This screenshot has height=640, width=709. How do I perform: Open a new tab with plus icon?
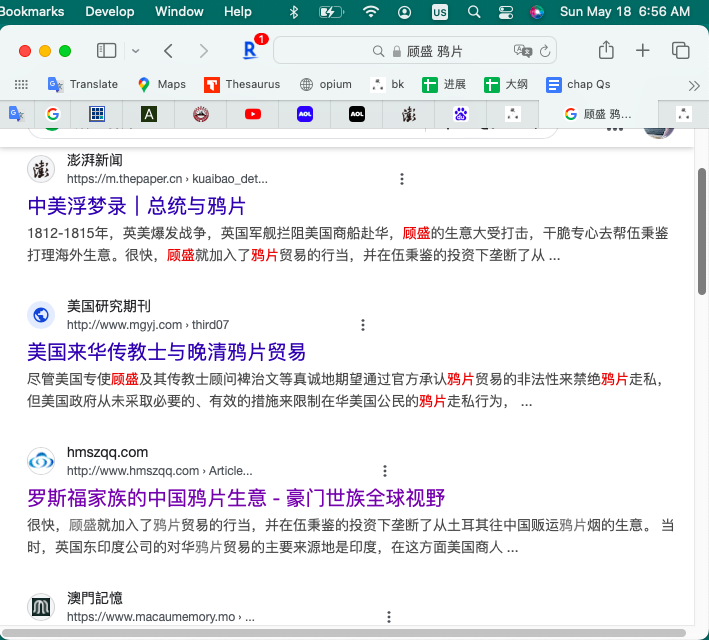(643, 51)
